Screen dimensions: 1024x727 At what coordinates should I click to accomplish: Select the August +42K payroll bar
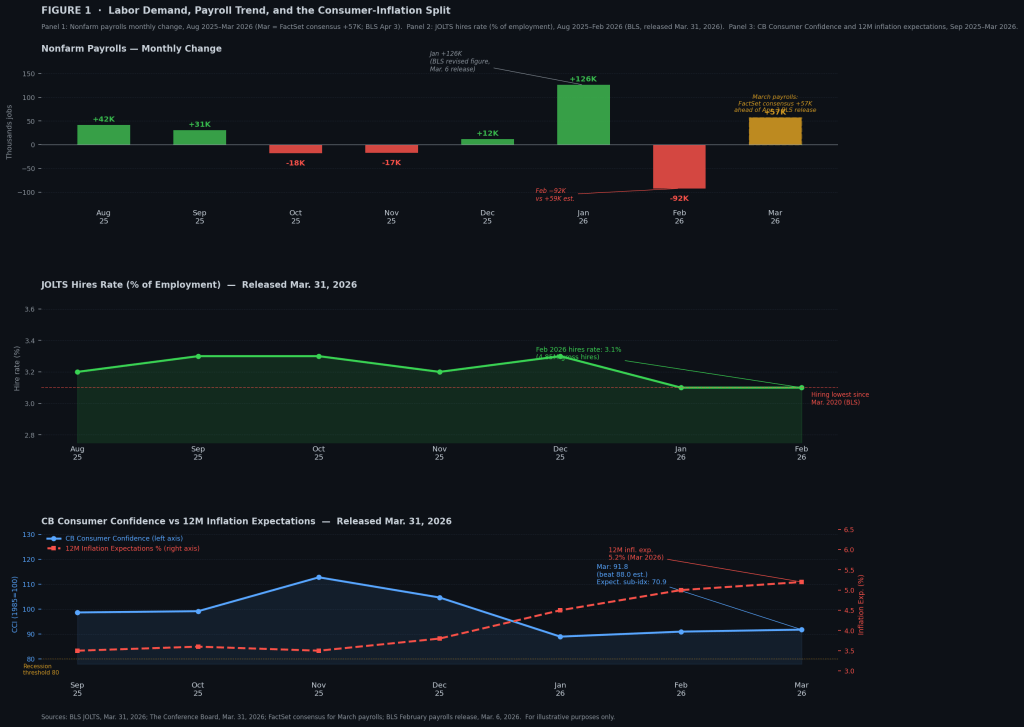pyautogui.click(x=104, y=135)
